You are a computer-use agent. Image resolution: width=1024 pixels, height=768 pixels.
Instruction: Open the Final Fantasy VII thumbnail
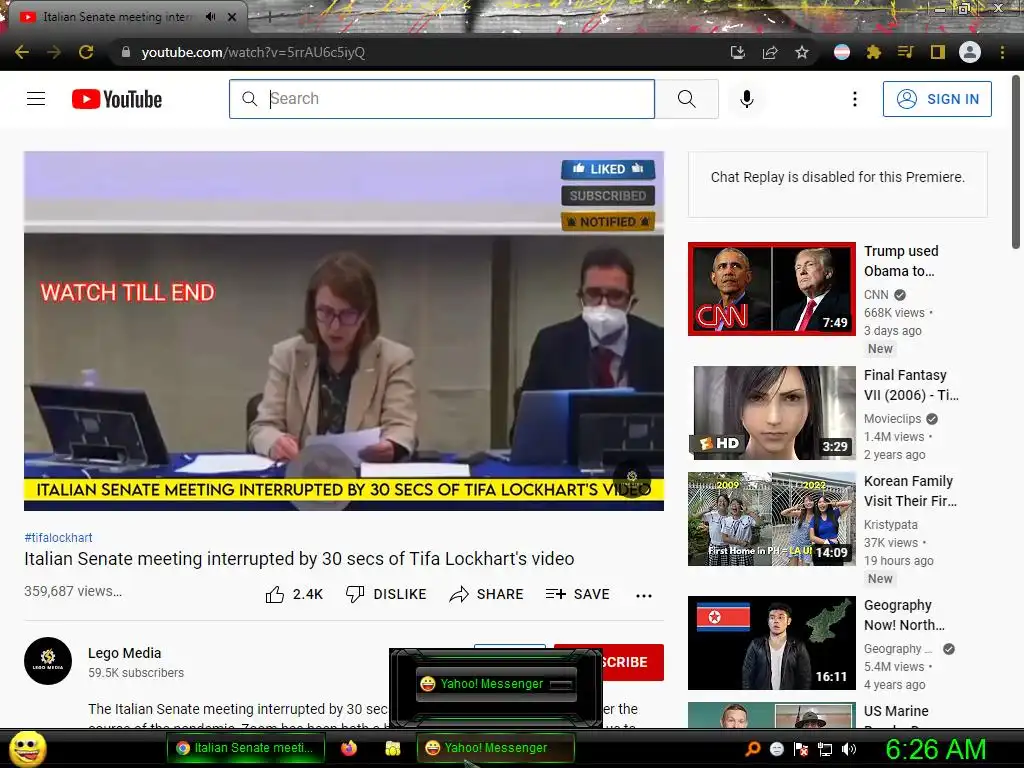pyautogui.click(x=772, y=413)
